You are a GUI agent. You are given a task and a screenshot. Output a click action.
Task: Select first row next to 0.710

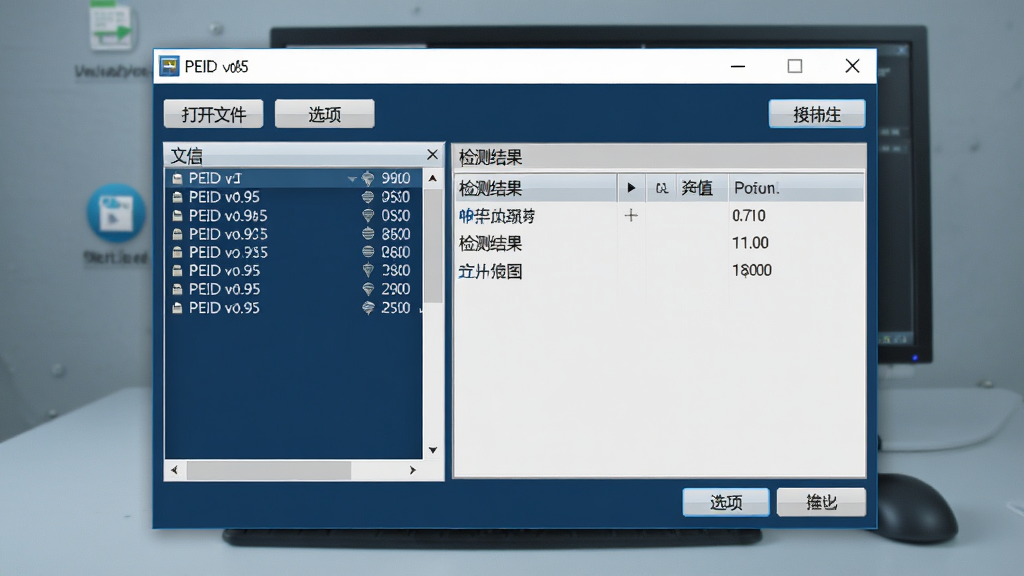[x=659, y=216]
